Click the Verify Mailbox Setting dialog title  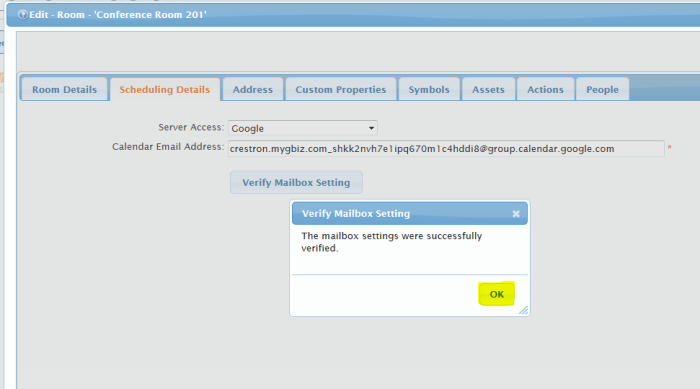356,213
